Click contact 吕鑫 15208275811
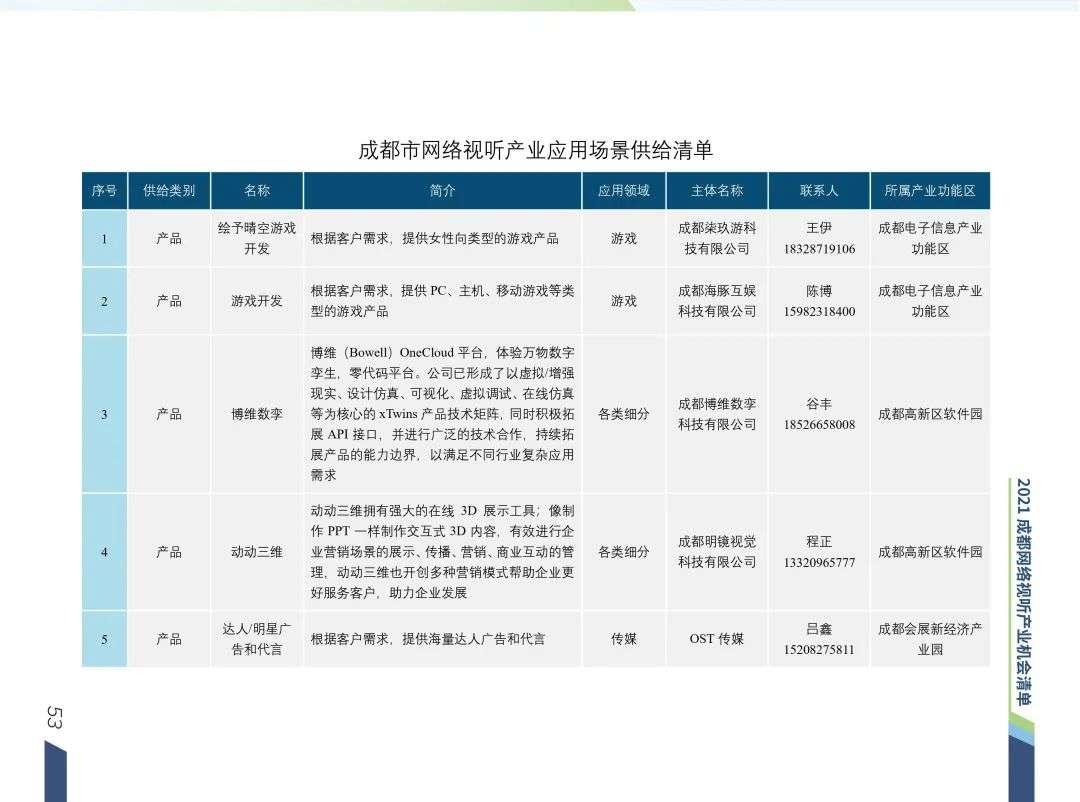The height and width of the screenshot is (802, 1080). tap(819, 639)
